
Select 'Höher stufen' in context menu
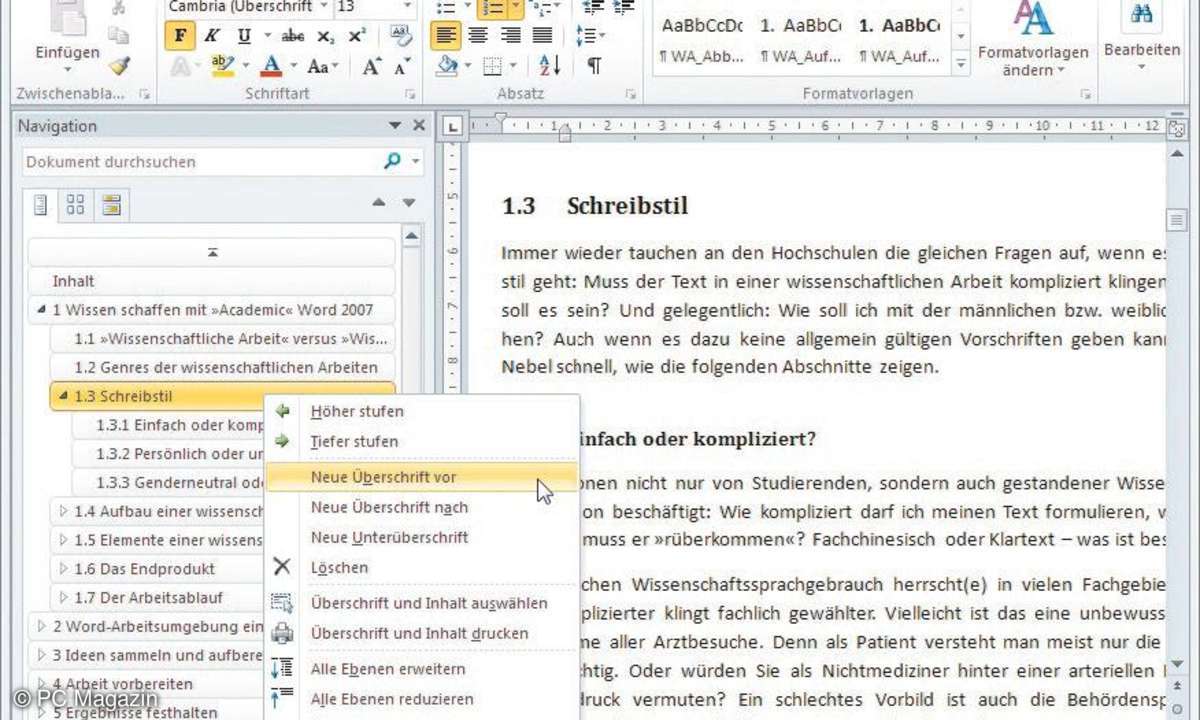[x=357, y=411]
